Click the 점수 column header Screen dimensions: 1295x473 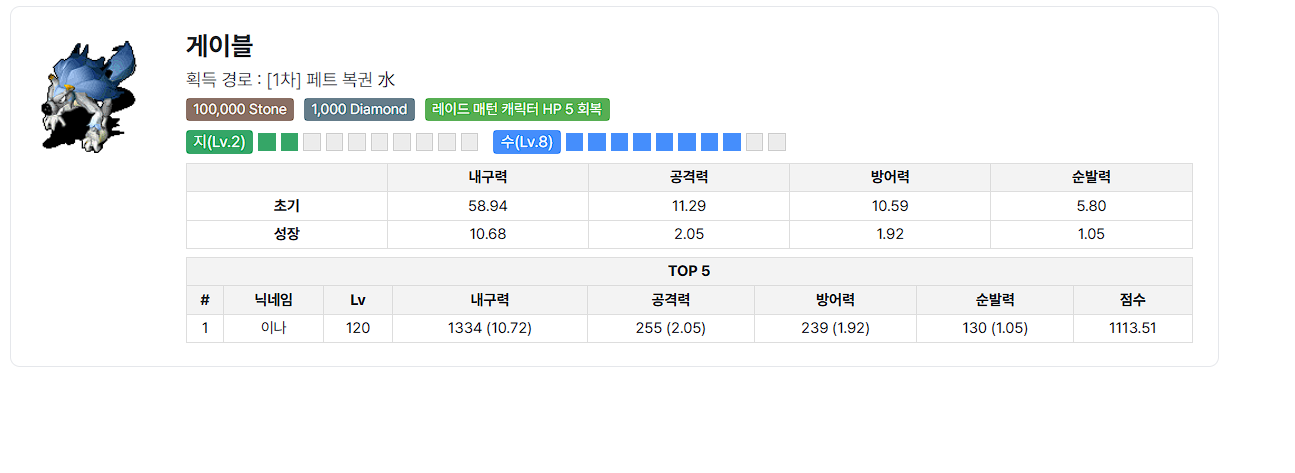1133,299
